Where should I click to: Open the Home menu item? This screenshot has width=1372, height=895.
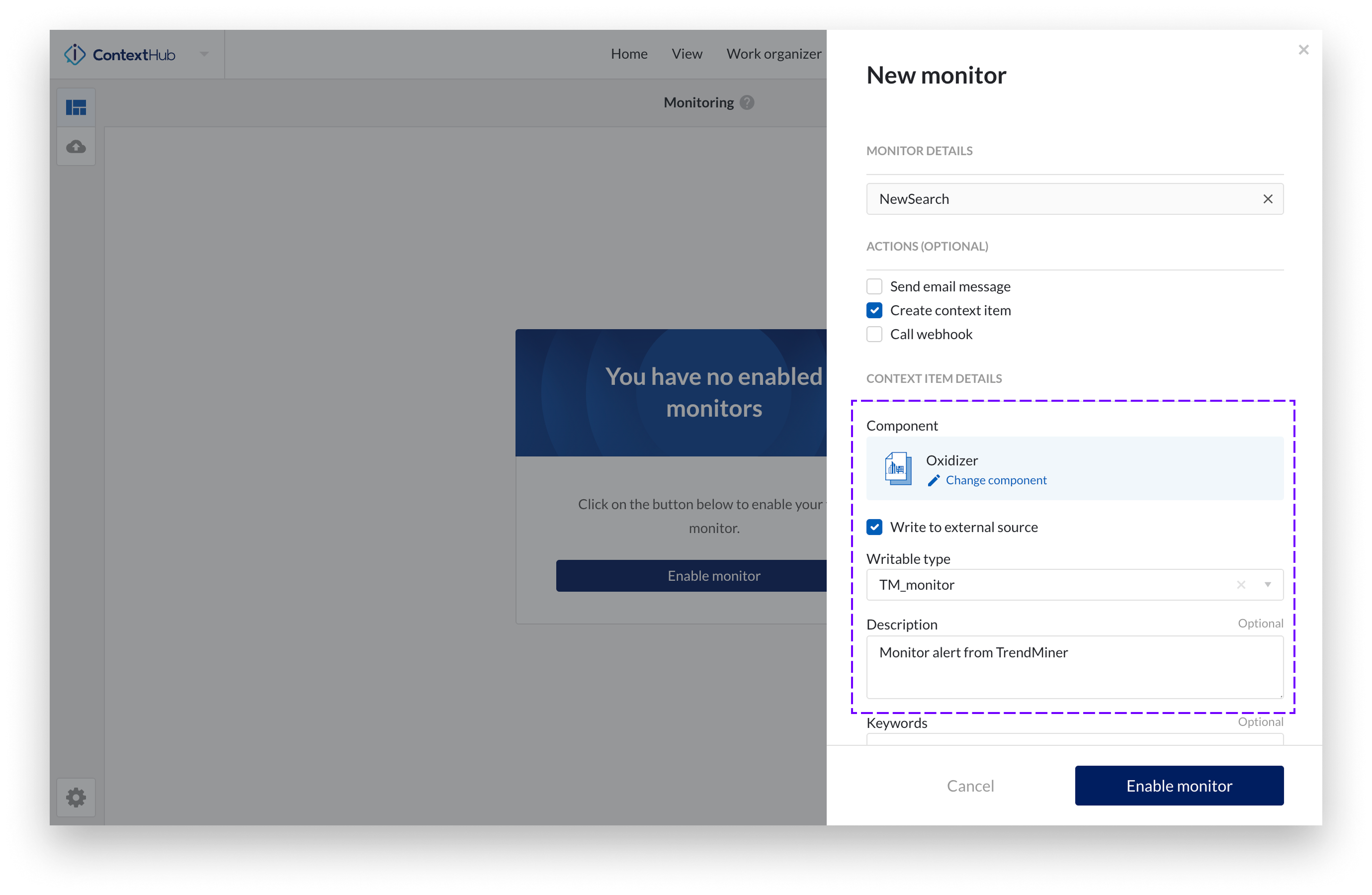click(629, 54)
